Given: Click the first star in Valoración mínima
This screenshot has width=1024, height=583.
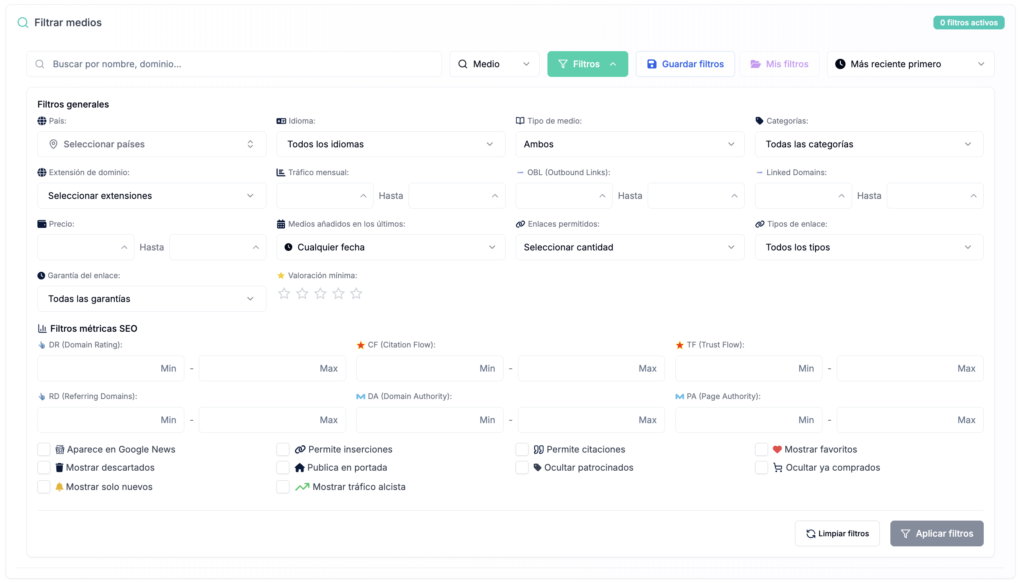Looking at the screenshot, I should [x=284, y=294].
